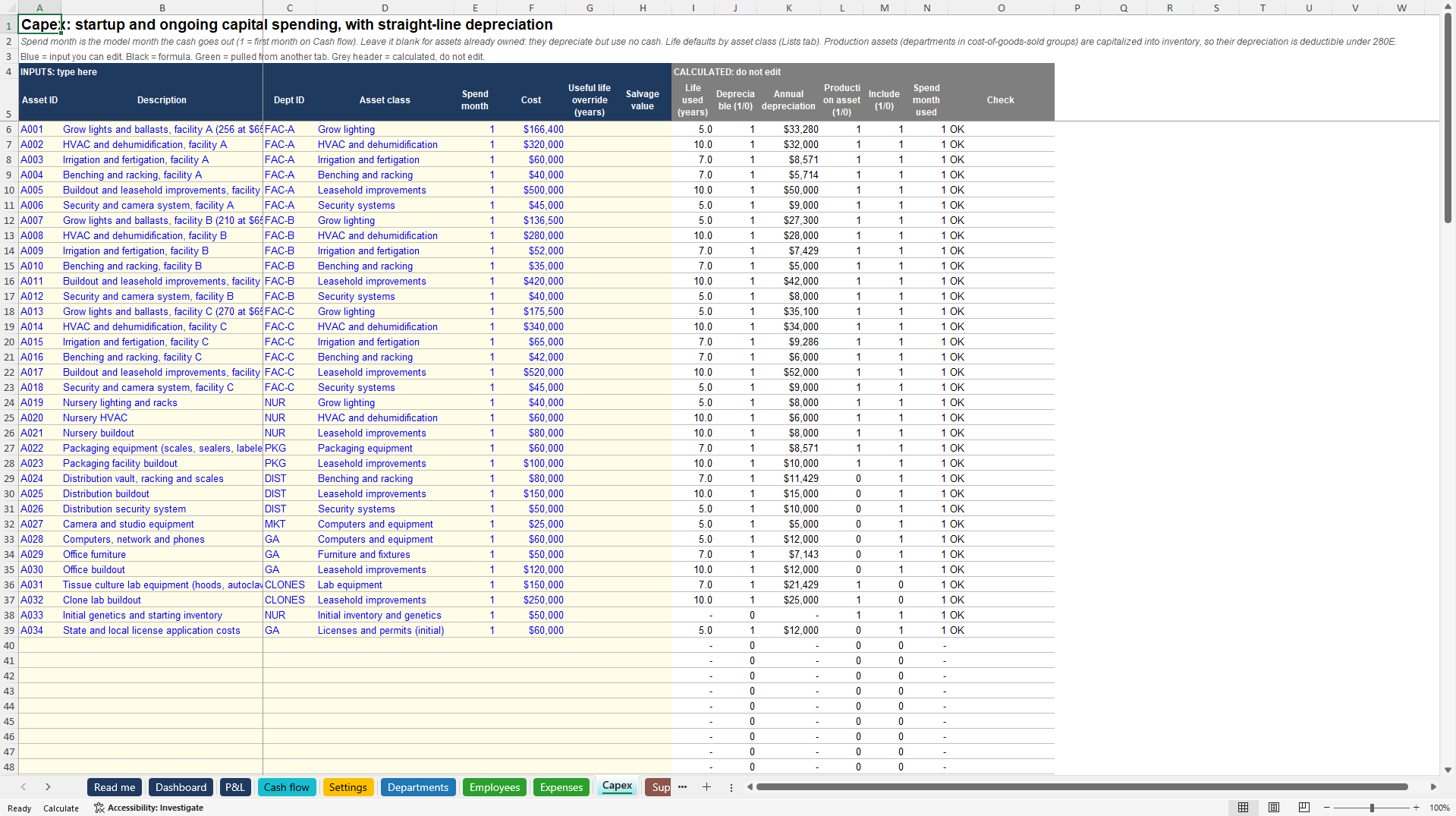The width and height of the screenshot is (1456, 816).
Task: Click 'INPUTS: type here' header cell
Action: click(58, 72)
